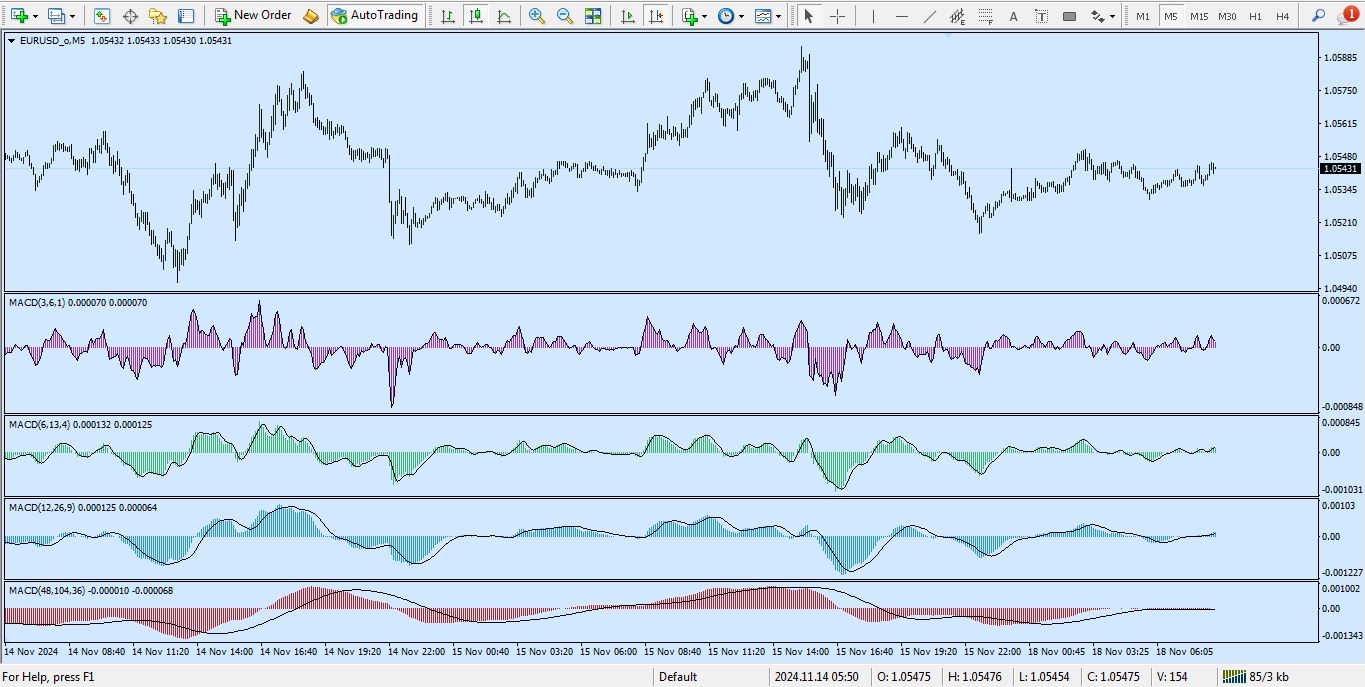Open the new chart dropdown arrow
Viewport: 1365px width, 687px height.
36,16
